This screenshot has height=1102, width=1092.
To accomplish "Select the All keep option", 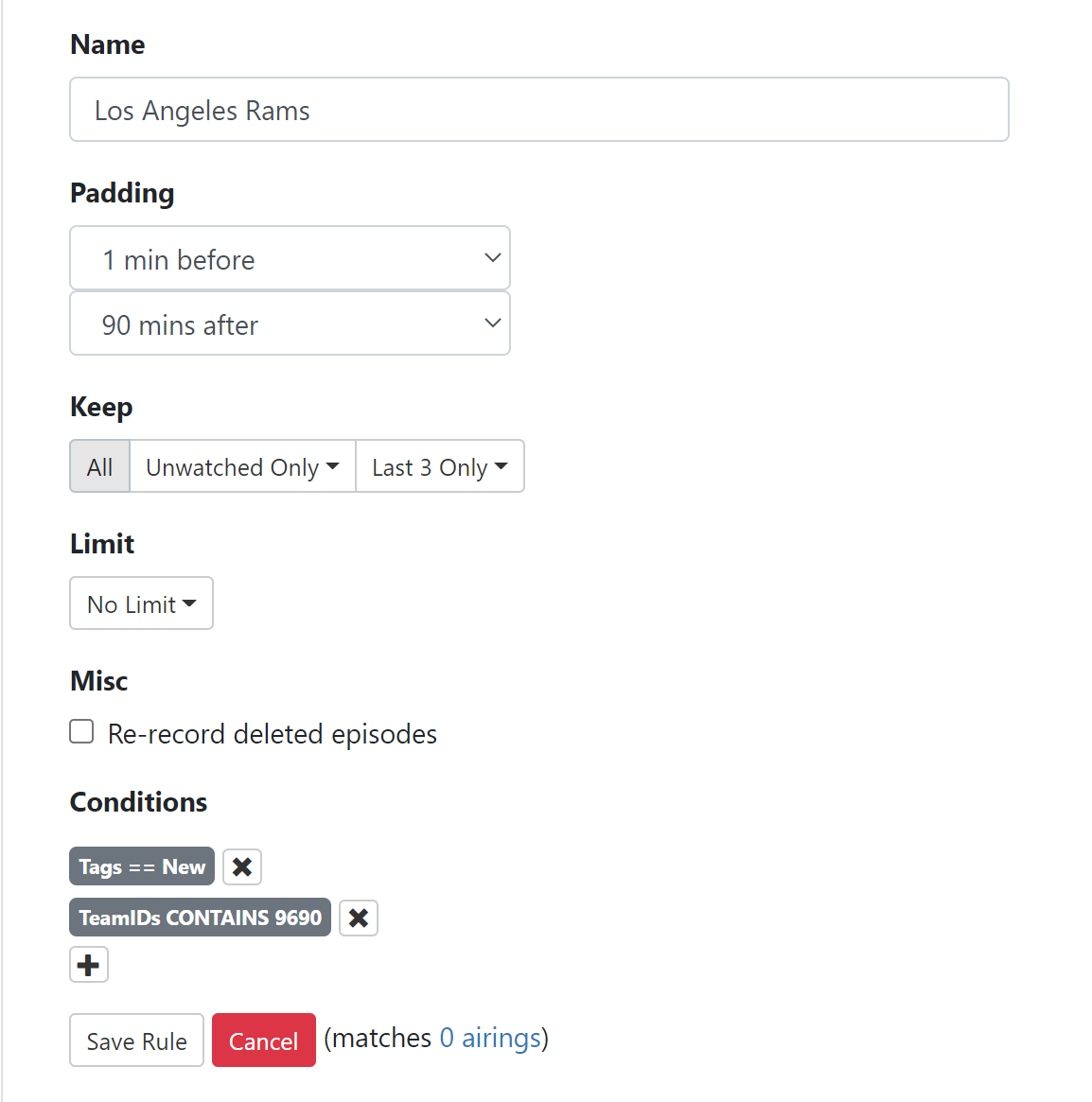I will pos(99,467).
